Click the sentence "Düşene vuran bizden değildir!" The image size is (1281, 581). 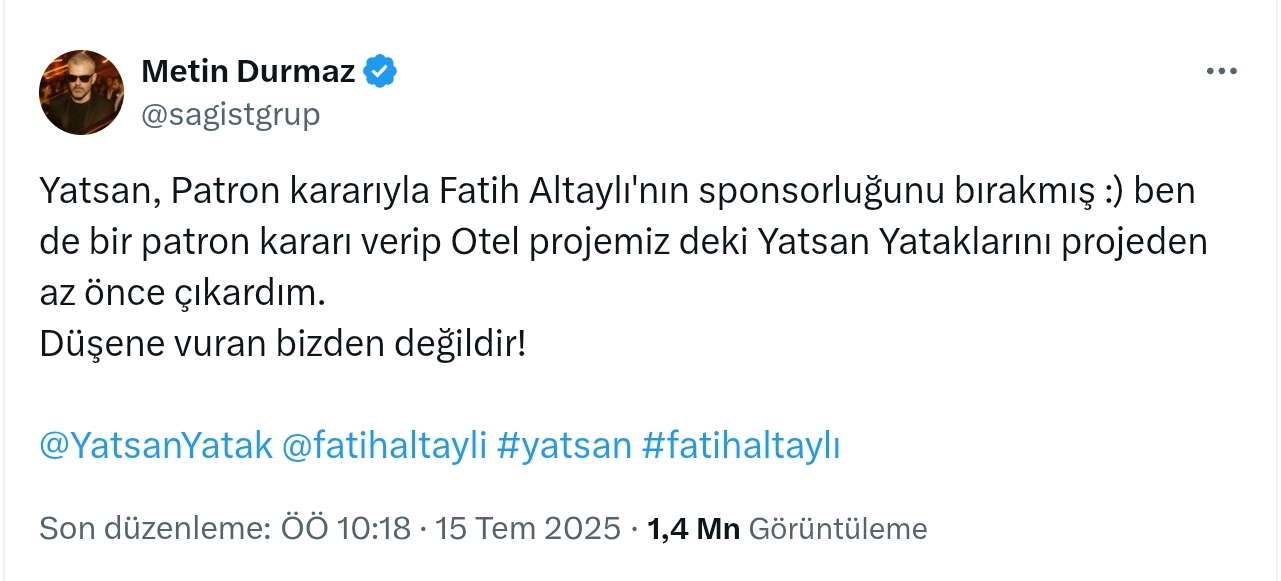pos(283,344)
